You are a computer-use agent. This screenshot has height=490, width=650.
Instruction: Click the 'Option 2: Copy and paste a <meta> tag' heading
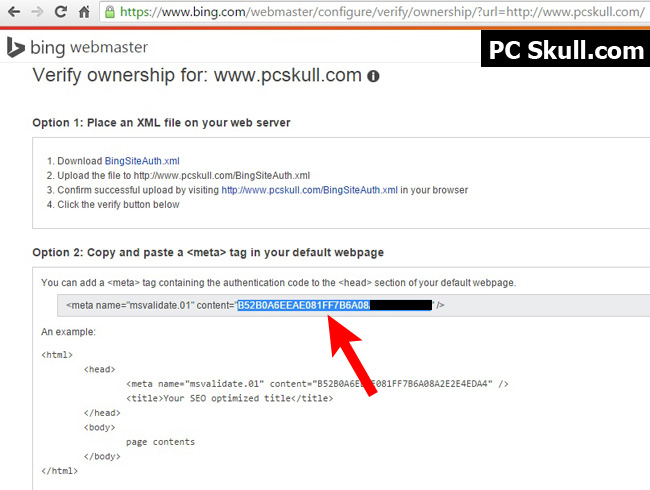coord(208,252)
